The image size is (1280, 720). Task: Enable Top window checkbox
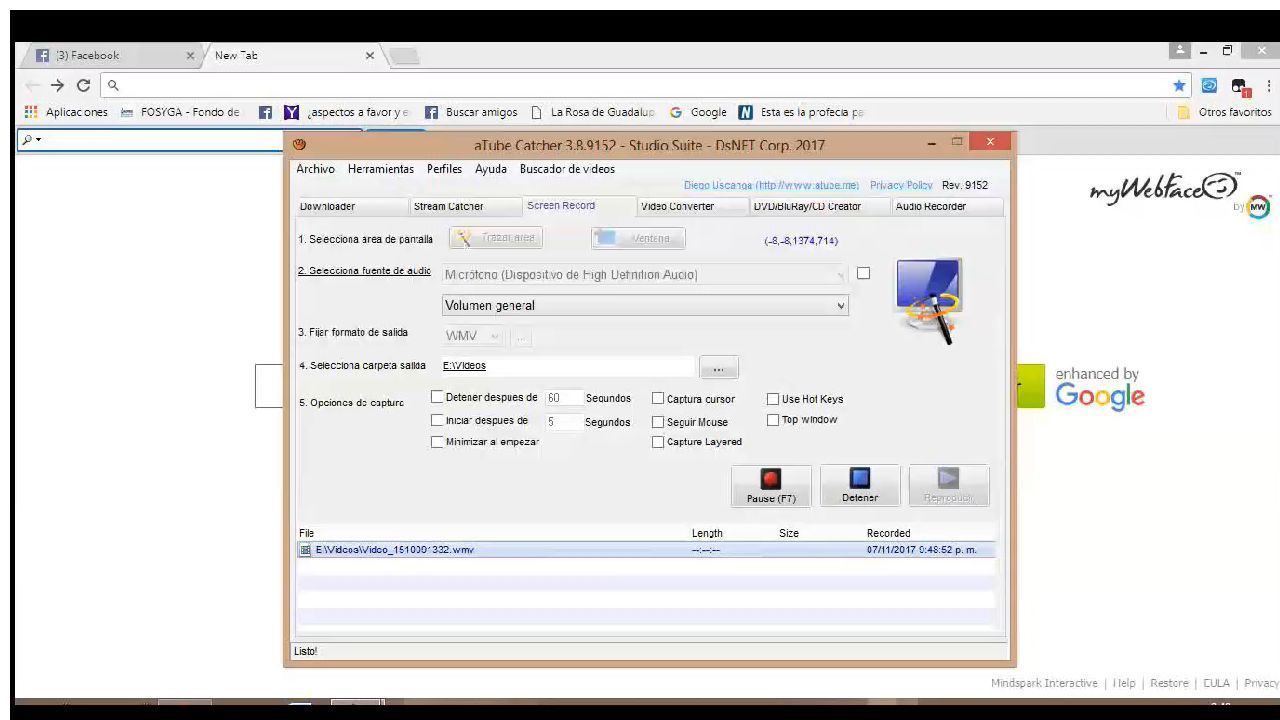click(773, 420)
